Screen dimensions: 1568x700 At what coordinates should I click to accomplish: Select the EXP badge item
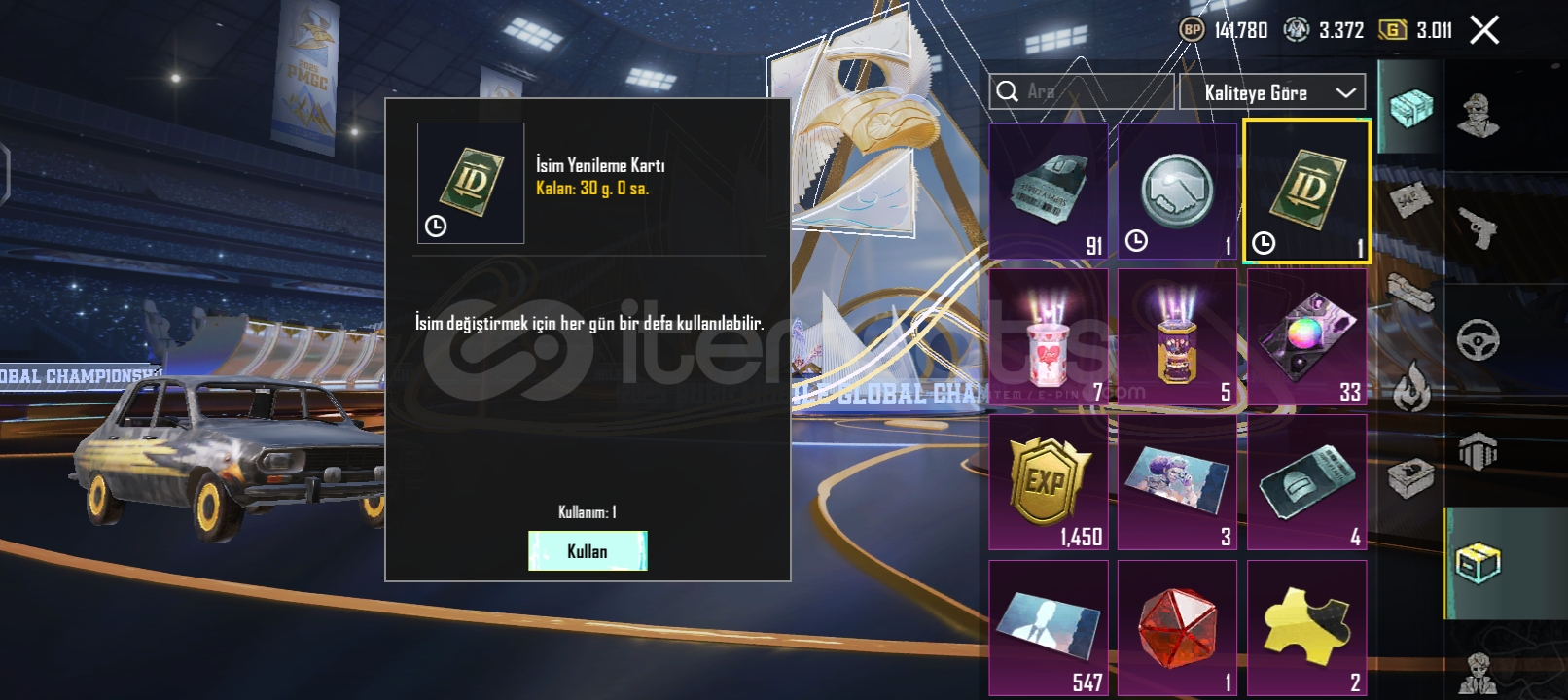click(1049, 482)
